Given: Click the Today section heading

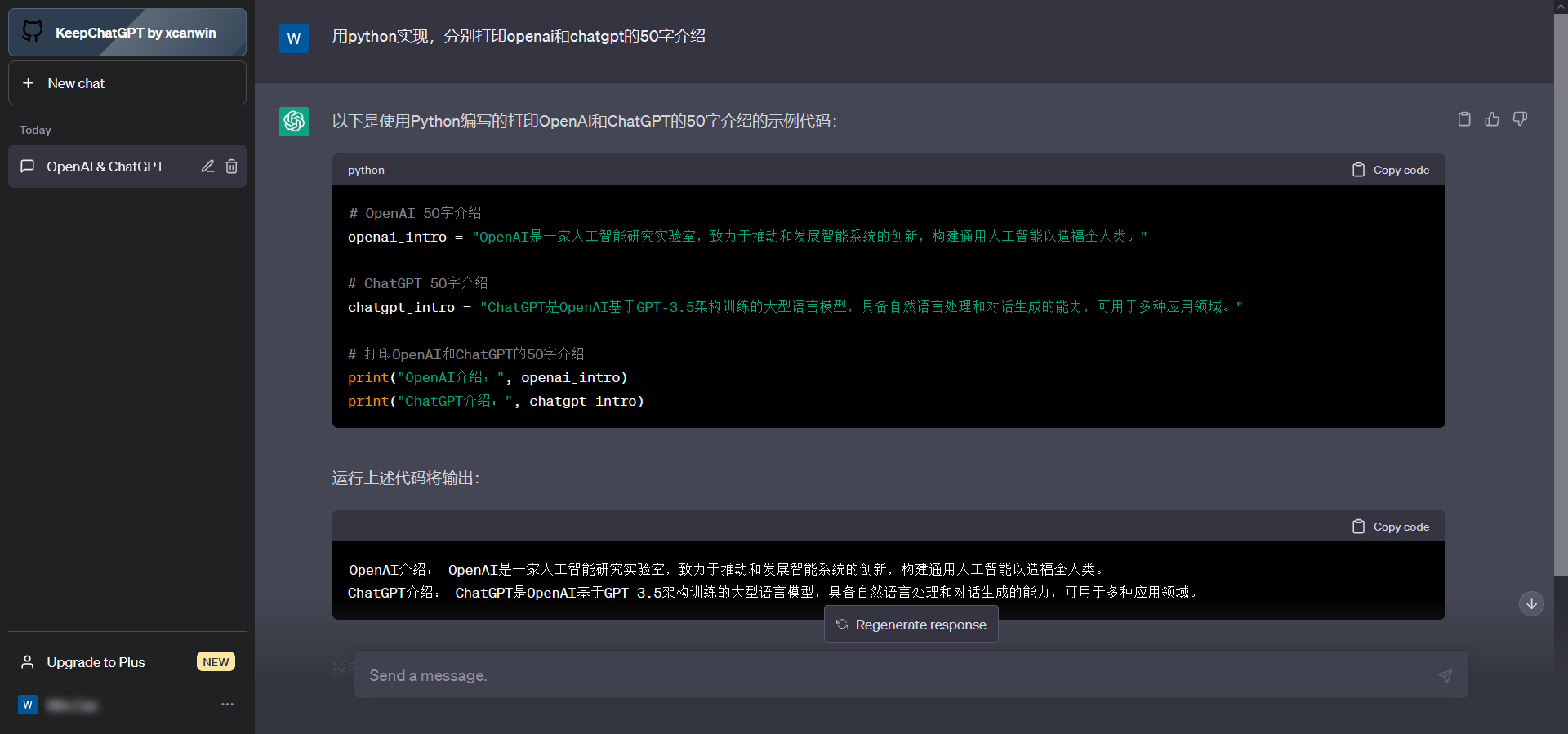Looking at the screenshot, I should tap(35, 130).
